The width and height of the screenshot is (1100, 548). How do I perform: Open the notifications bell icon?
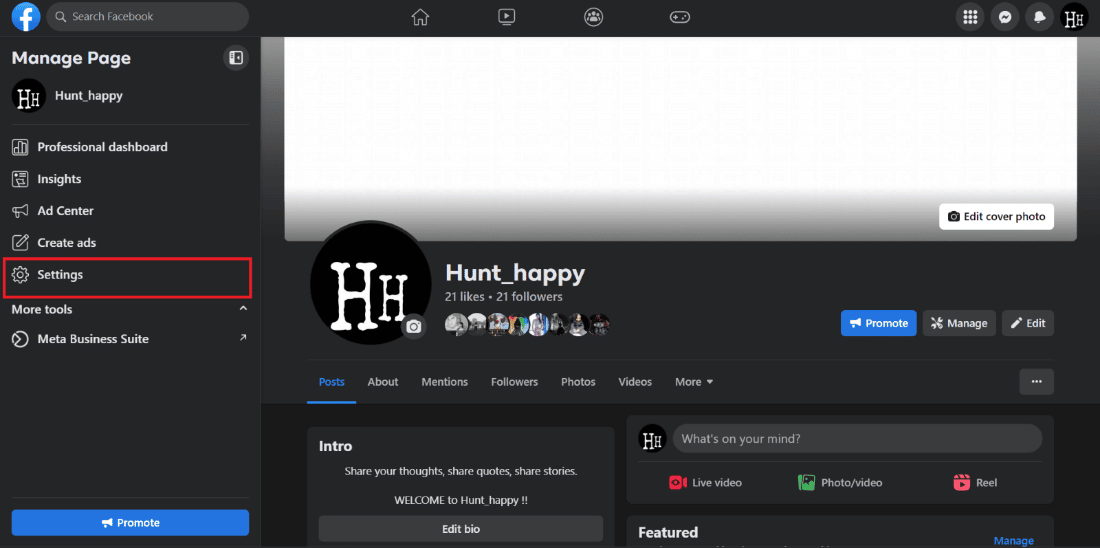pos(1039,18)
